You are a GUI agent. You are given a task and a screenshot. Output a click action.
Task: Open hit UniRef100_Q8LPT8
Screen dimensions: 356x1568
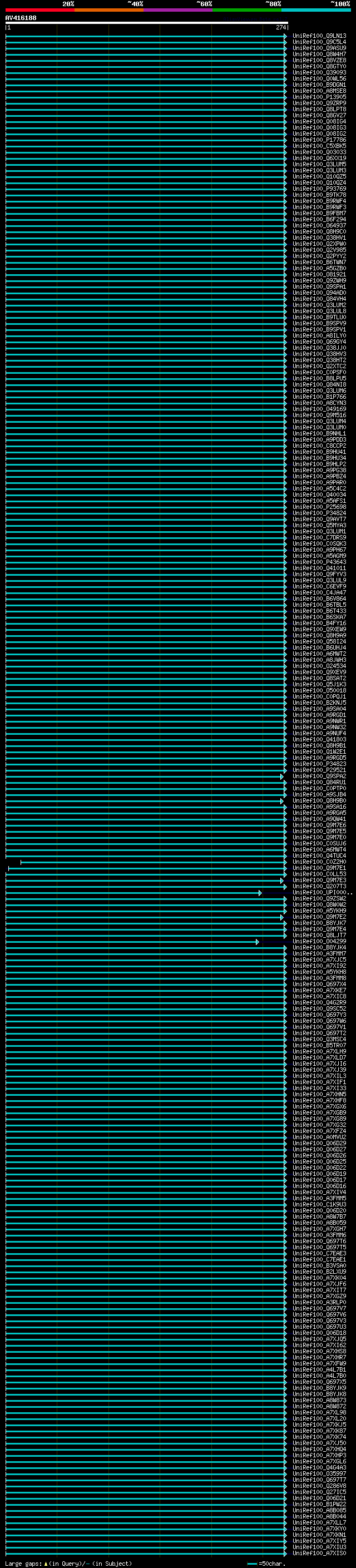[x=319, y=109]
